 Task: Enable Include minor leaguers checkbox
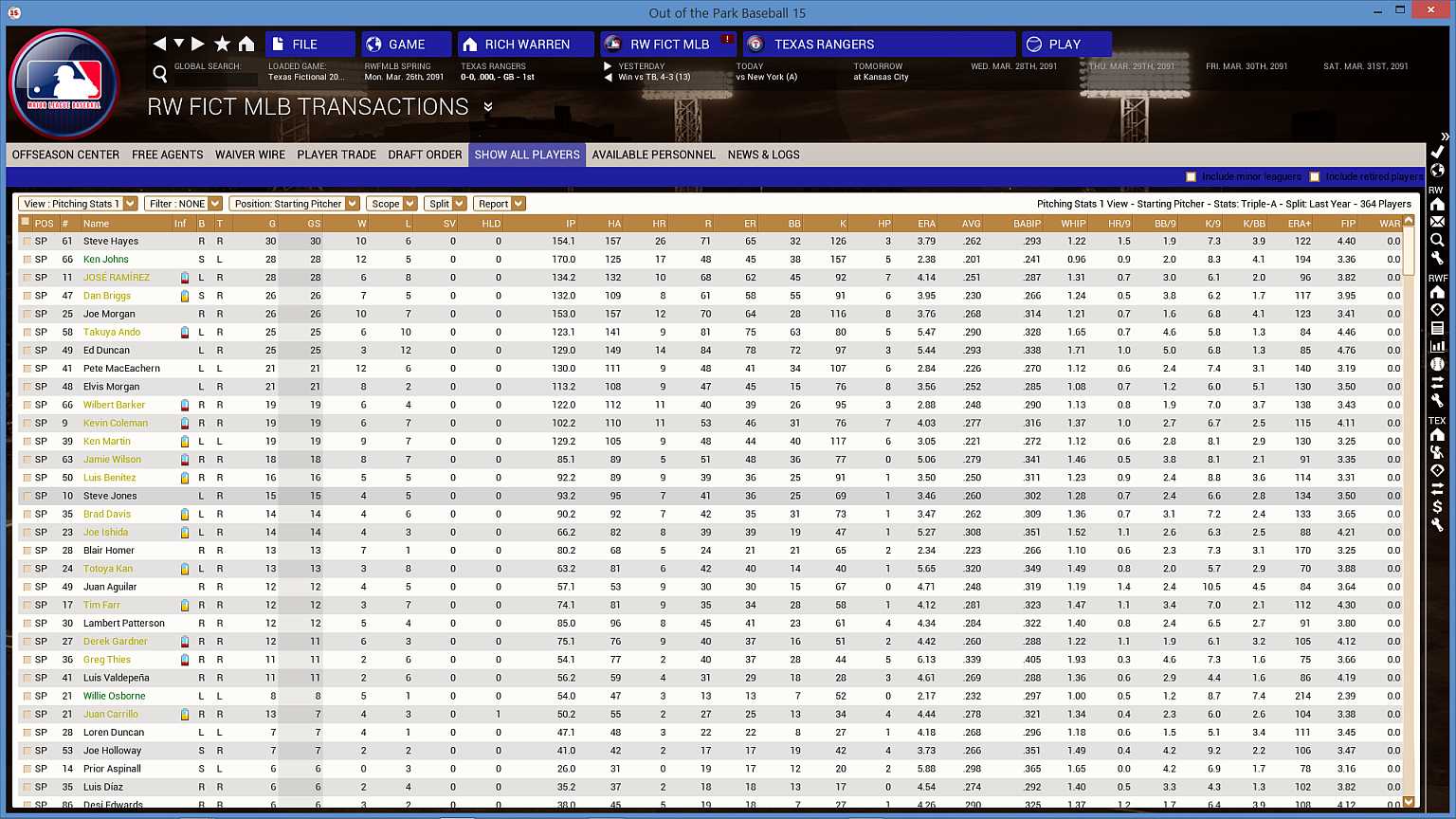click(x=1192, y=176)
